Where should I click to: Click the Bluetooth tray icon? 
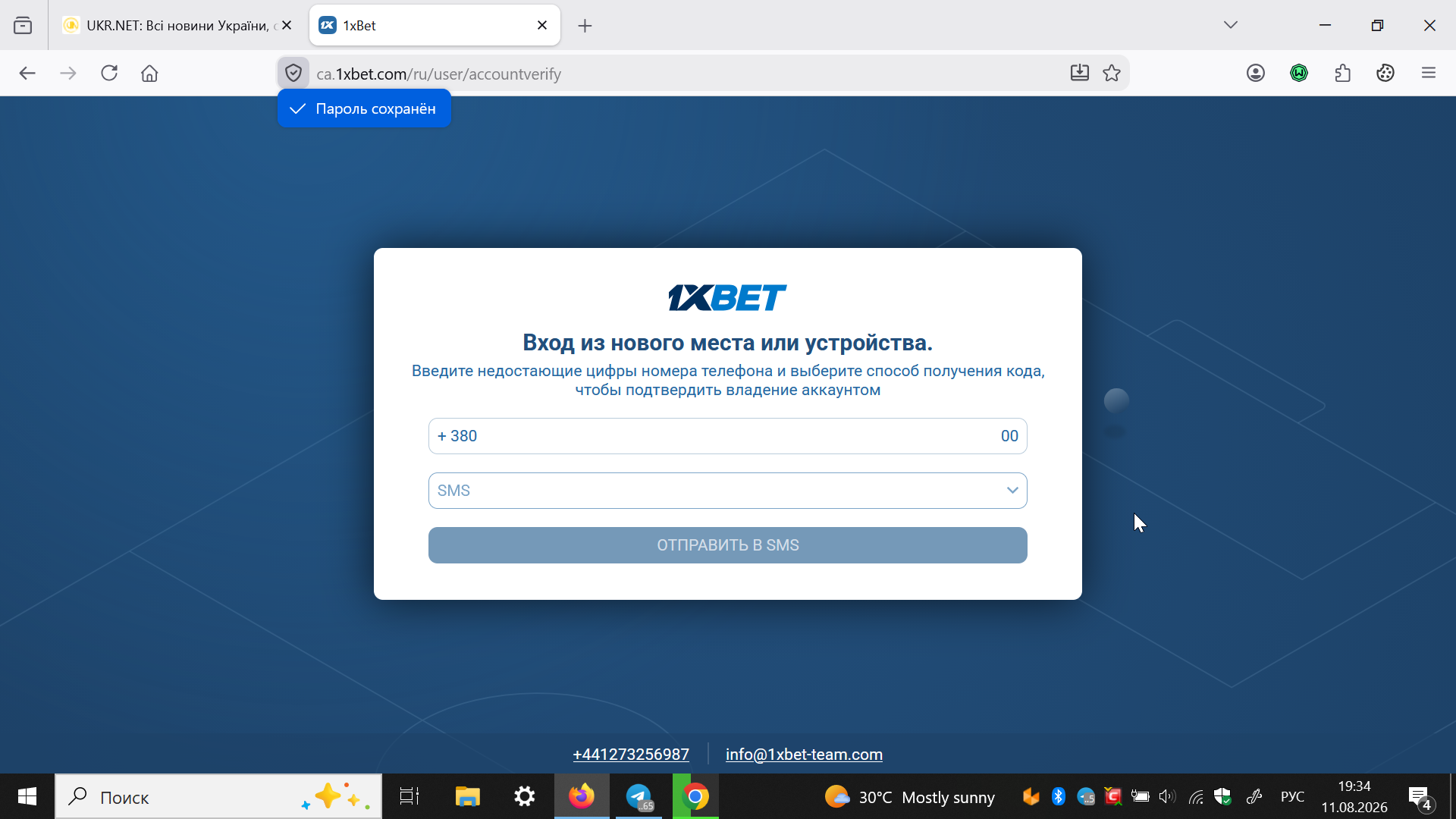tap(1059, 796)
